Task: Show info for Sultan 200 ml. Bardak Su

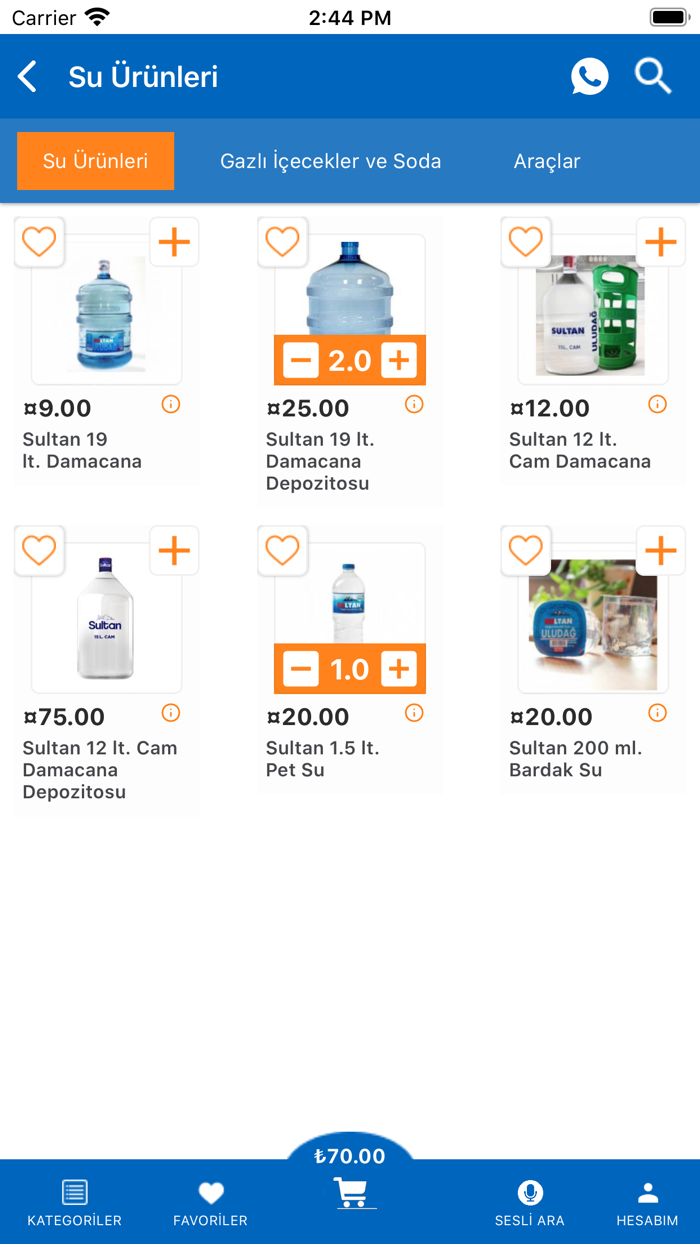Action: pos(657,713)
